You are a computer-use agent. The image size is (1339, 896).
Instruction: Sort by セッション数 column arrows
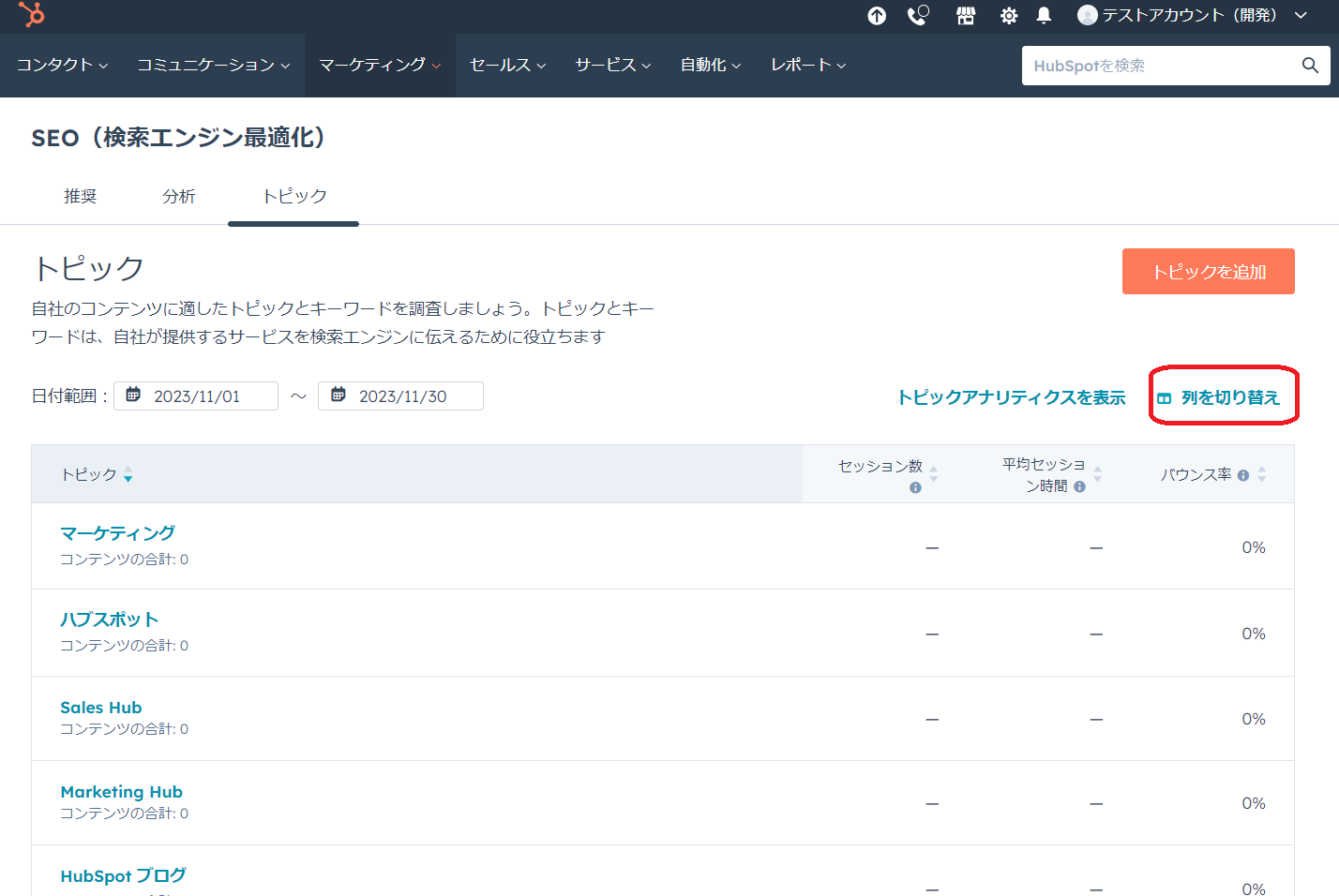tap(933, 474)
